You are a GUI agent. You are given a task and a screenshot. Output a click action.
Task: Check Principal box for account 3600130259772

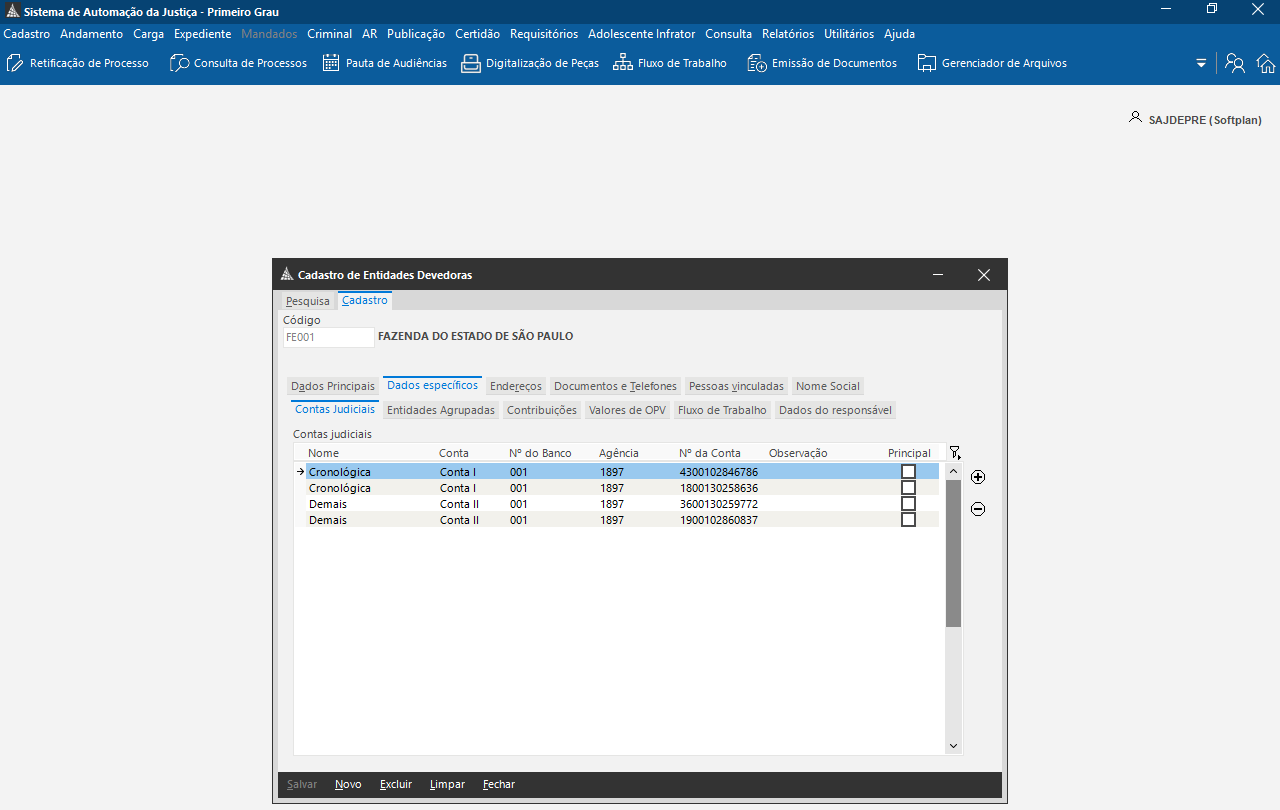[908, 504]
